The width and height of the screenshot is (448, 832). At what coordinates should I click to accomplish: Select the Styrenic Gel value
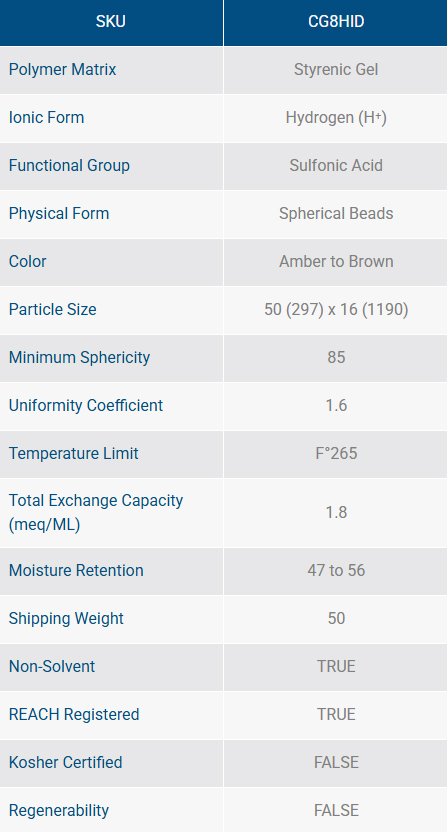coord(336,70)
